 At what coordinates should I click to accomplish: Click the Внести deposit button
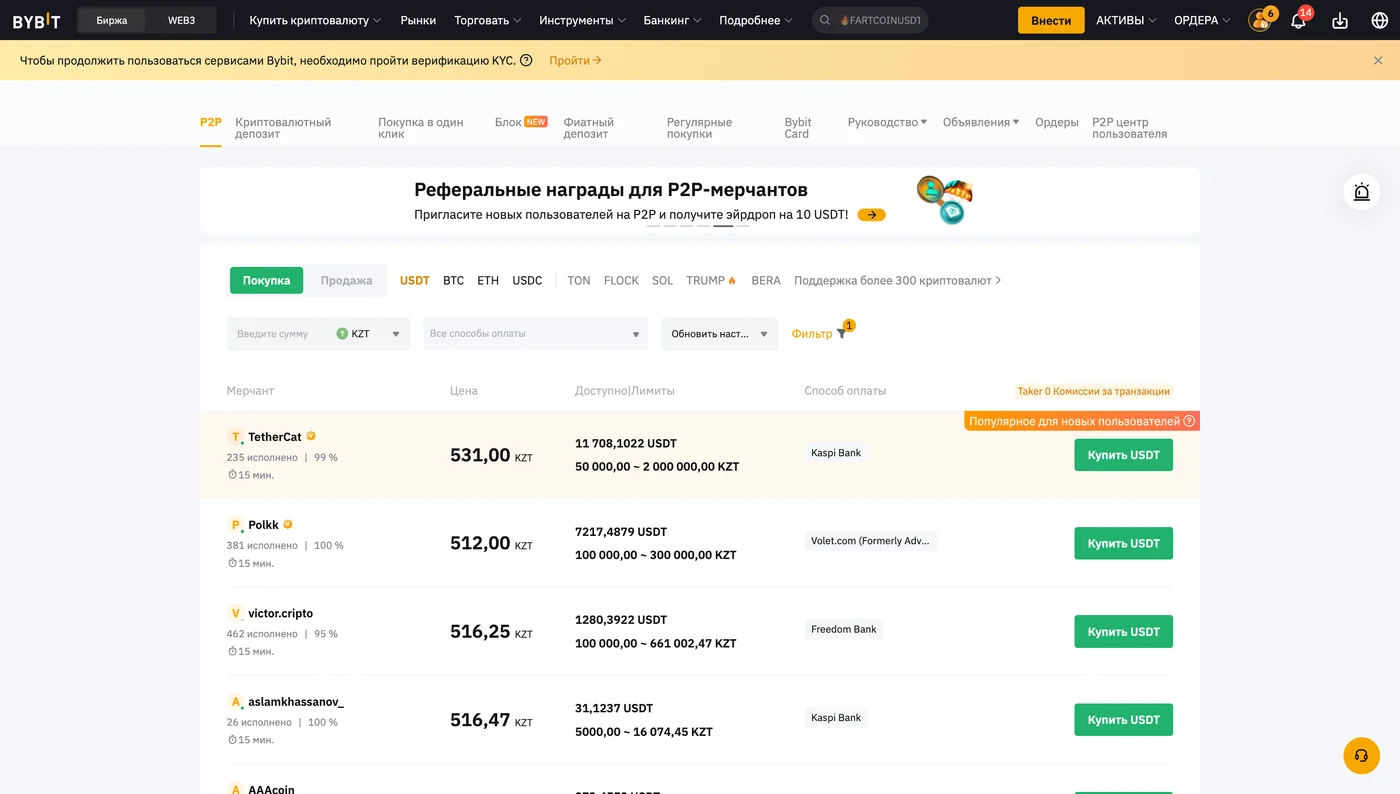click(1051, 20)
